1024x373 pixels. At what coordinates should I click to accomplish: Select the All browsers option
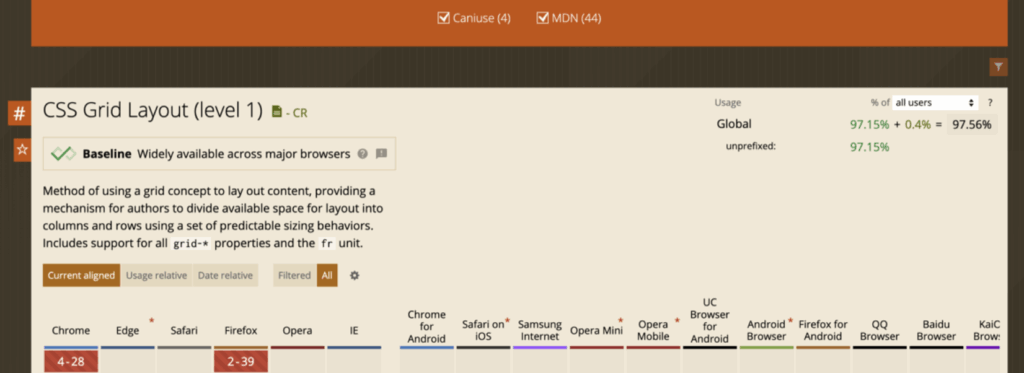(327, 276)
